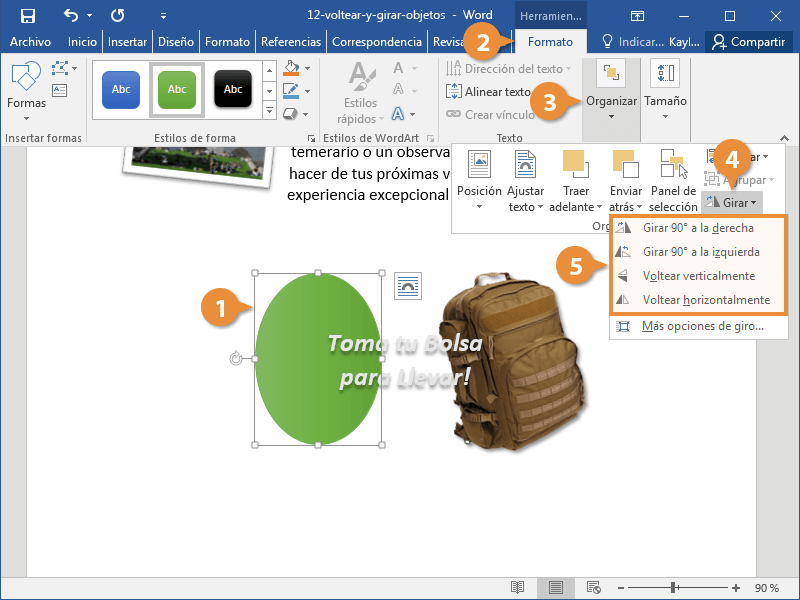Expand the Girar dropdown
The image size is (800, 600).
click(x=732, y=202)
